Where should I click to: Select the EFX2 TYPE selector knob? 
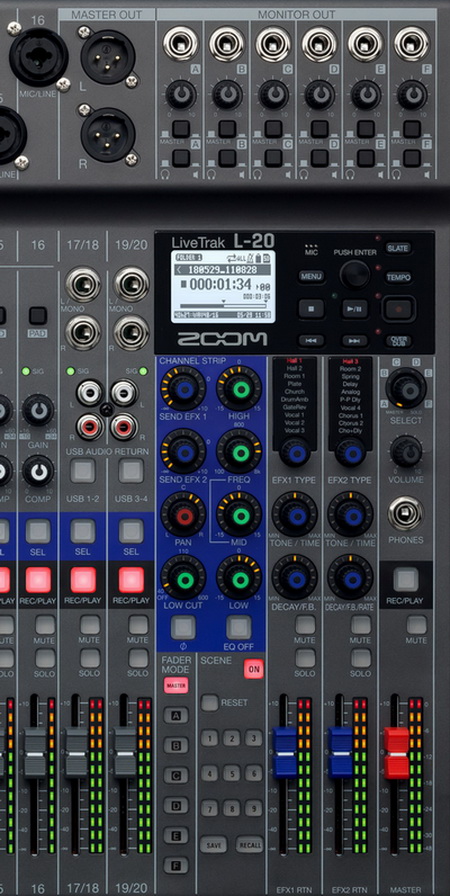pyautogui.click(x=350, y=453)
